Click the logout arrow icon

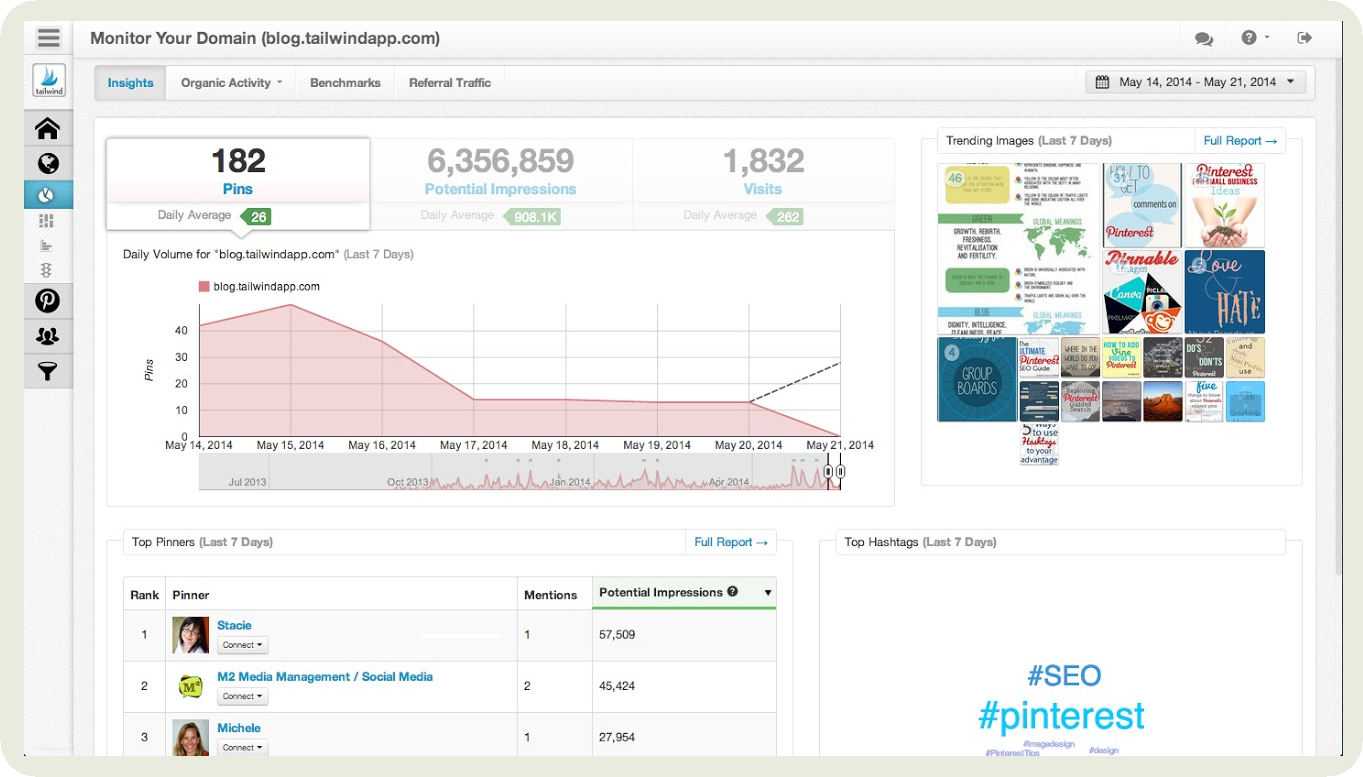pyautogui.click(x=1304, y=38)
